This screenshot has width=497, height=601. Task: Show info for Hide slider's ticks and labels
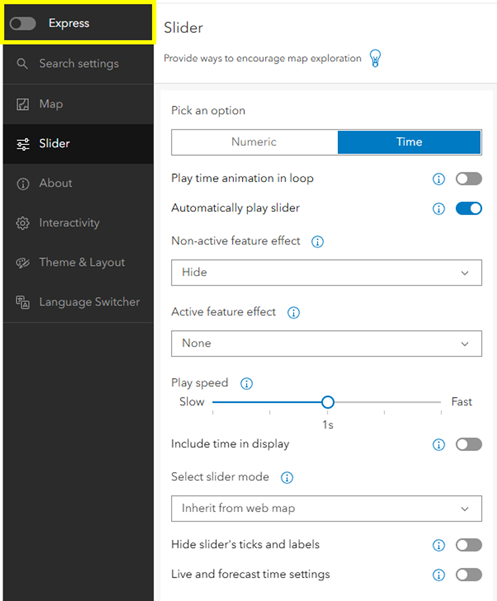pos(438,545)
